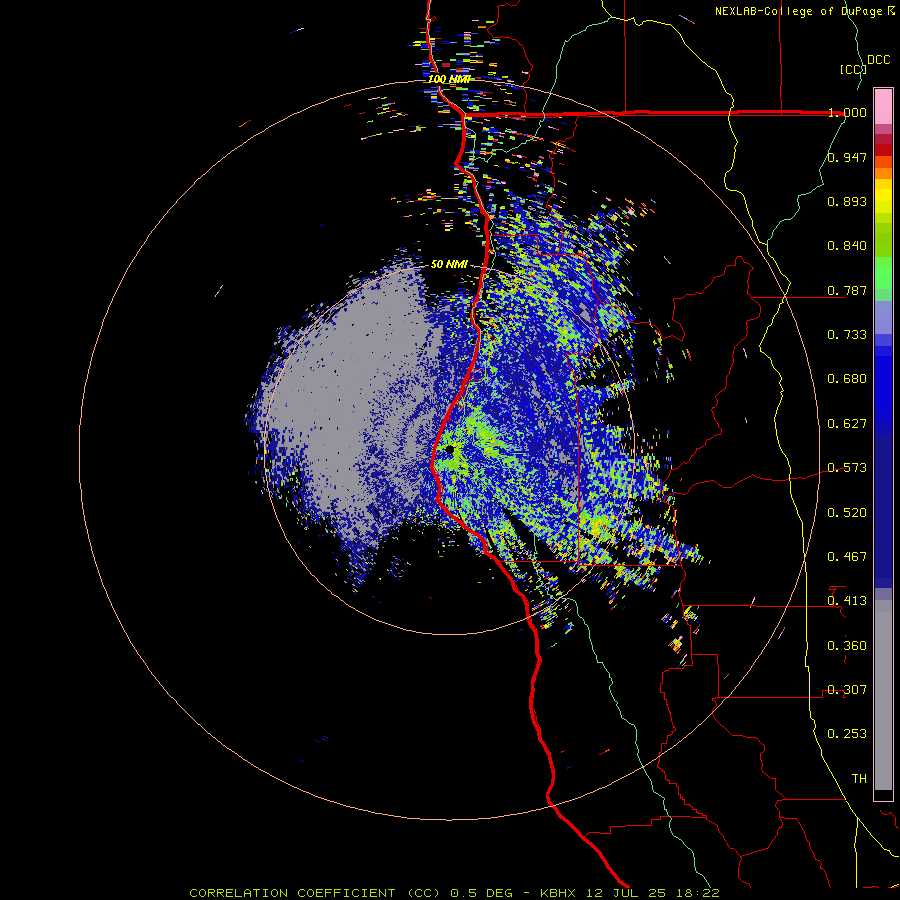Click the 0.413 scale value
Image resolution: width=900 pixels, height=900 pixels.
847,601
